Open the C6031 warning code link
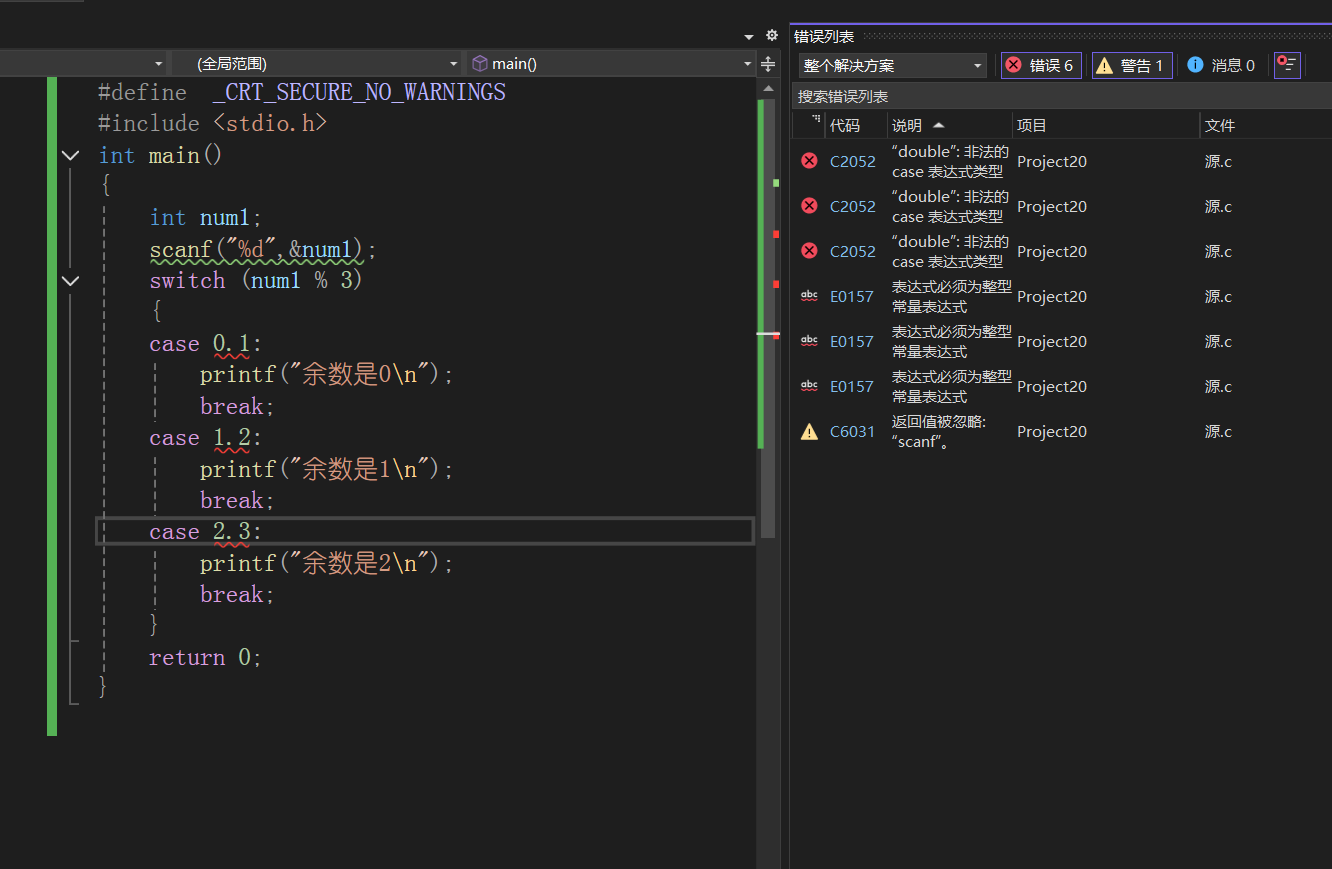Image resolution: width=1332 pixels, height=869 pixels. tap(852, 432)
